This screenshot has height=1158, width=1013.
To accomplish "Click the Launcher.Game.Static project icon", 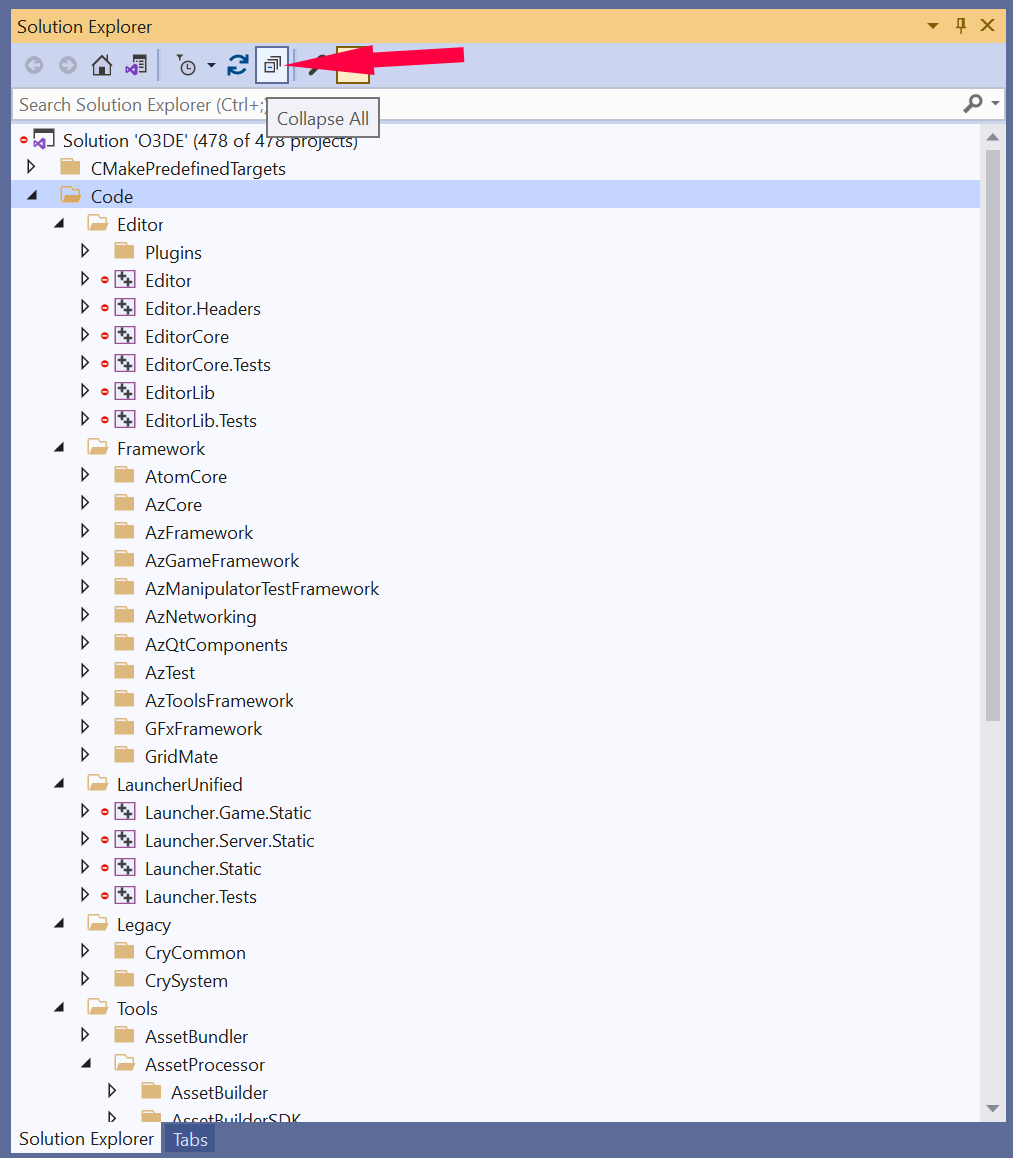I will (125, 812).
